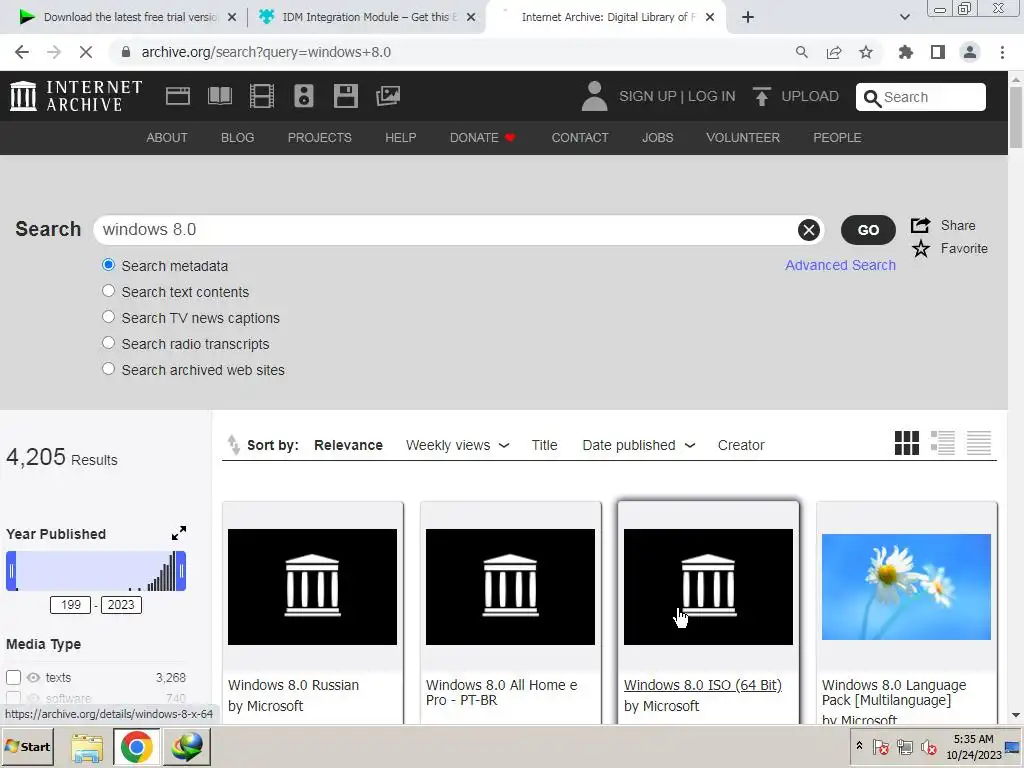
Task: Check the texts media type checkbox
Action: coord(14,677)
